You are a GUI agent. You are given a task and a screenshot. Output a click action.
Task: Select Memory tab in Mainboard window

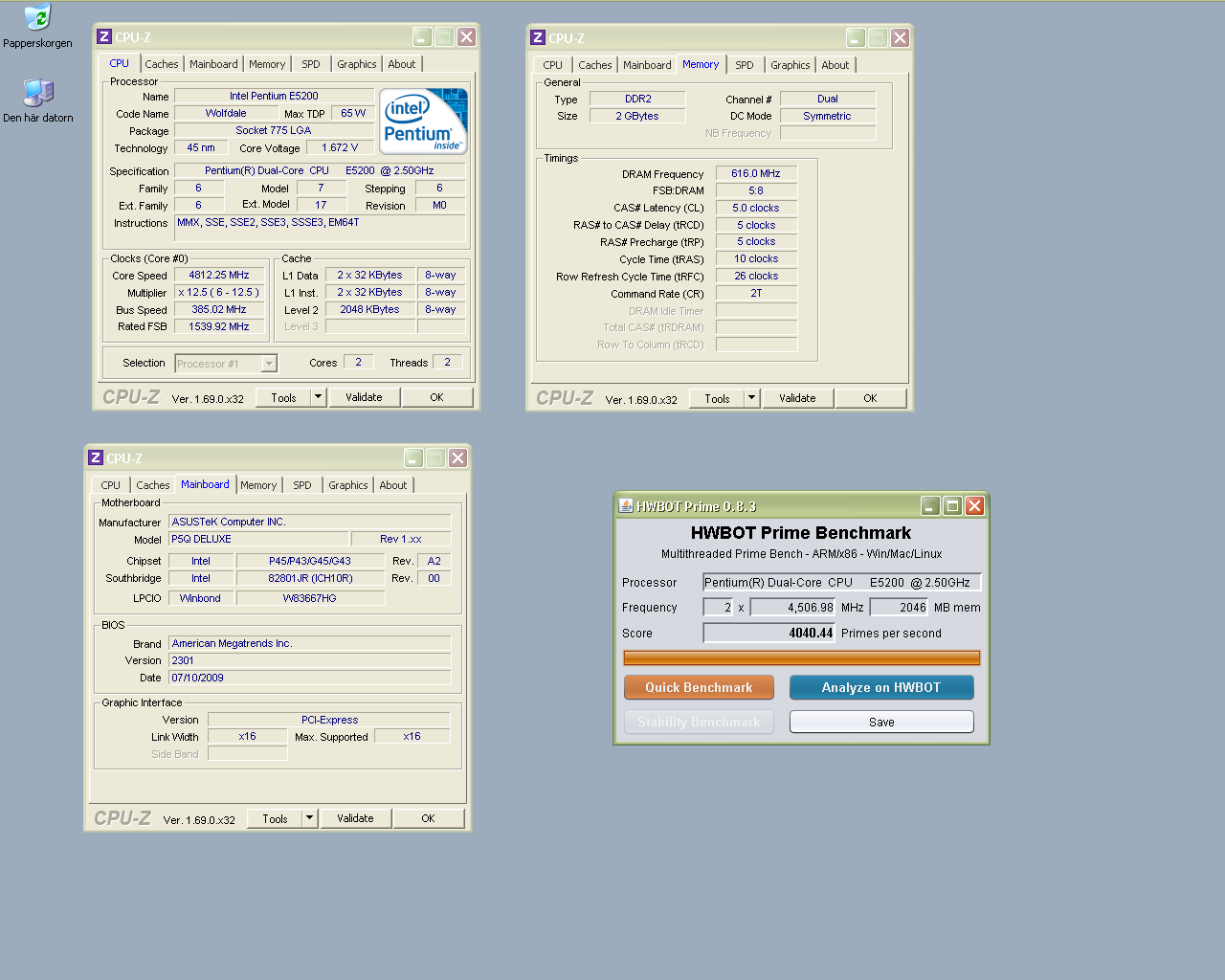coord(258,485)
